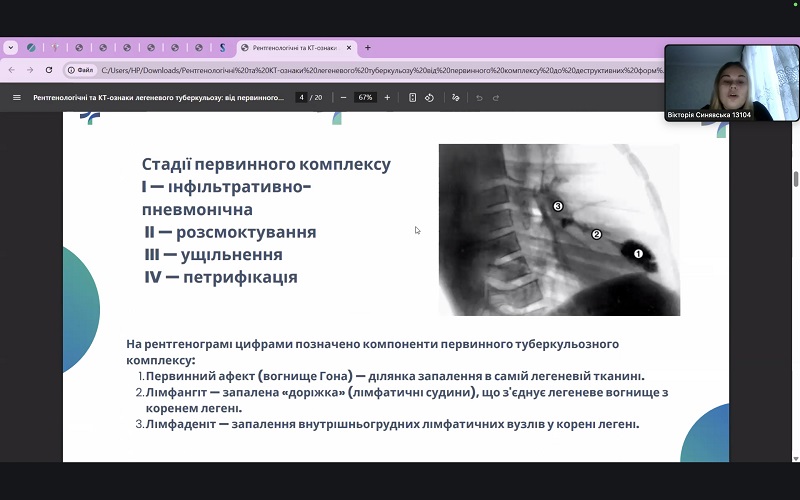Click the 67% zoom level field
The image size is (800, 500).
click(x=365, y=97)
